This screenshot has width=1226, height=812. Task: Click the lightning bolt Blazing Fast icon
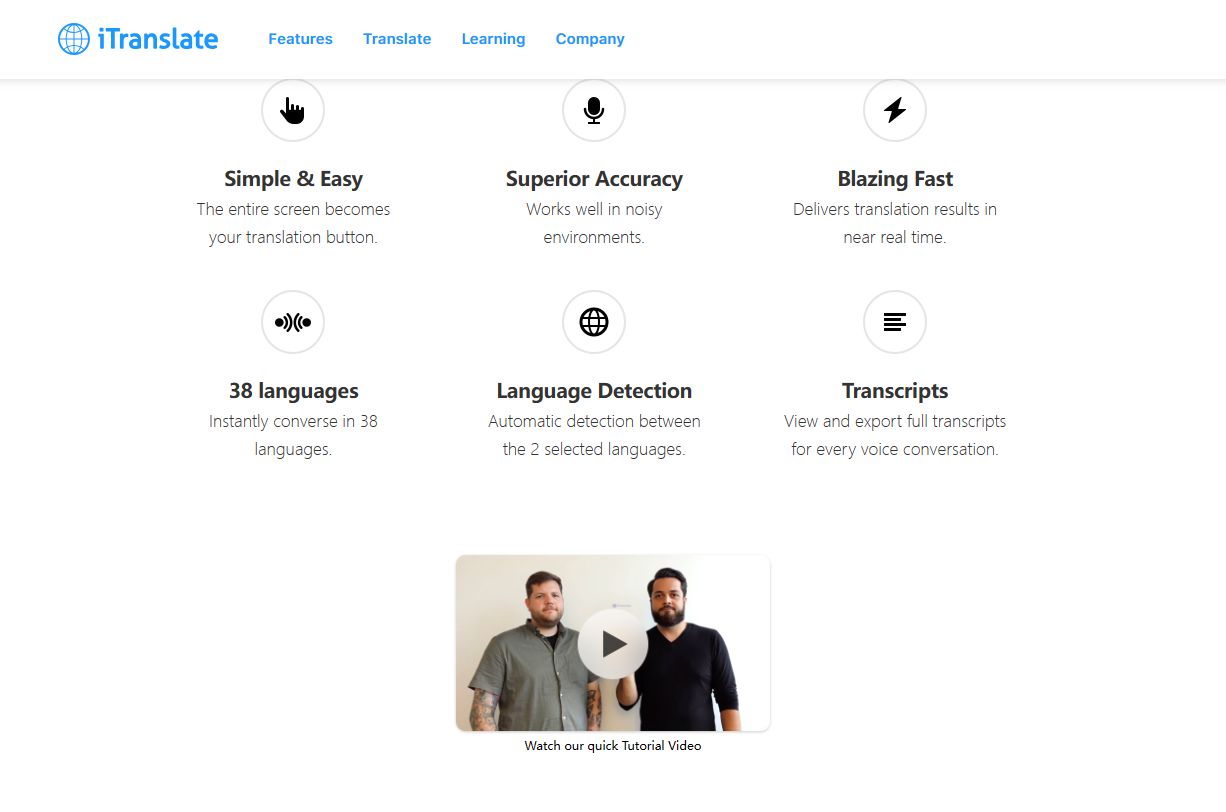pyautogui.click(x=895, y=110)
